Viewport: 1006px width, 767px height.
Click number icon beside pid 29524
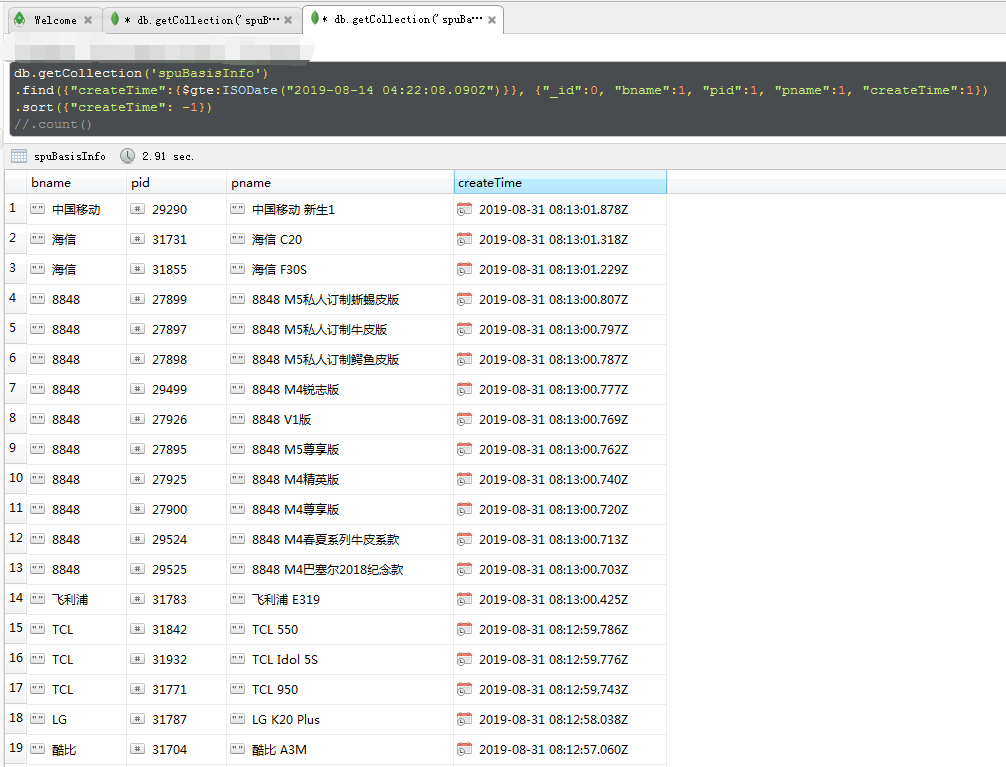[137, 539]
